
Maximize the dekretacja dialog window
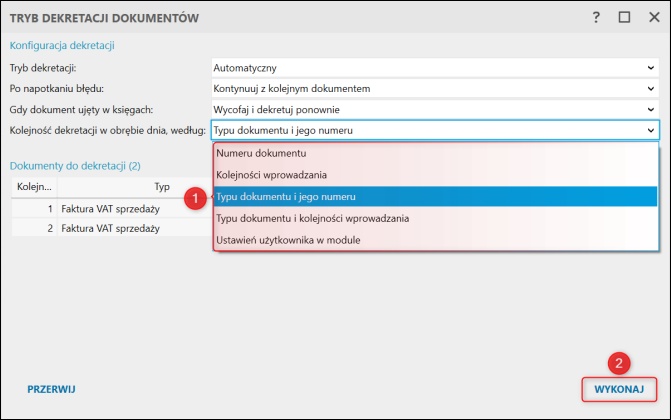tap(624, 17)
